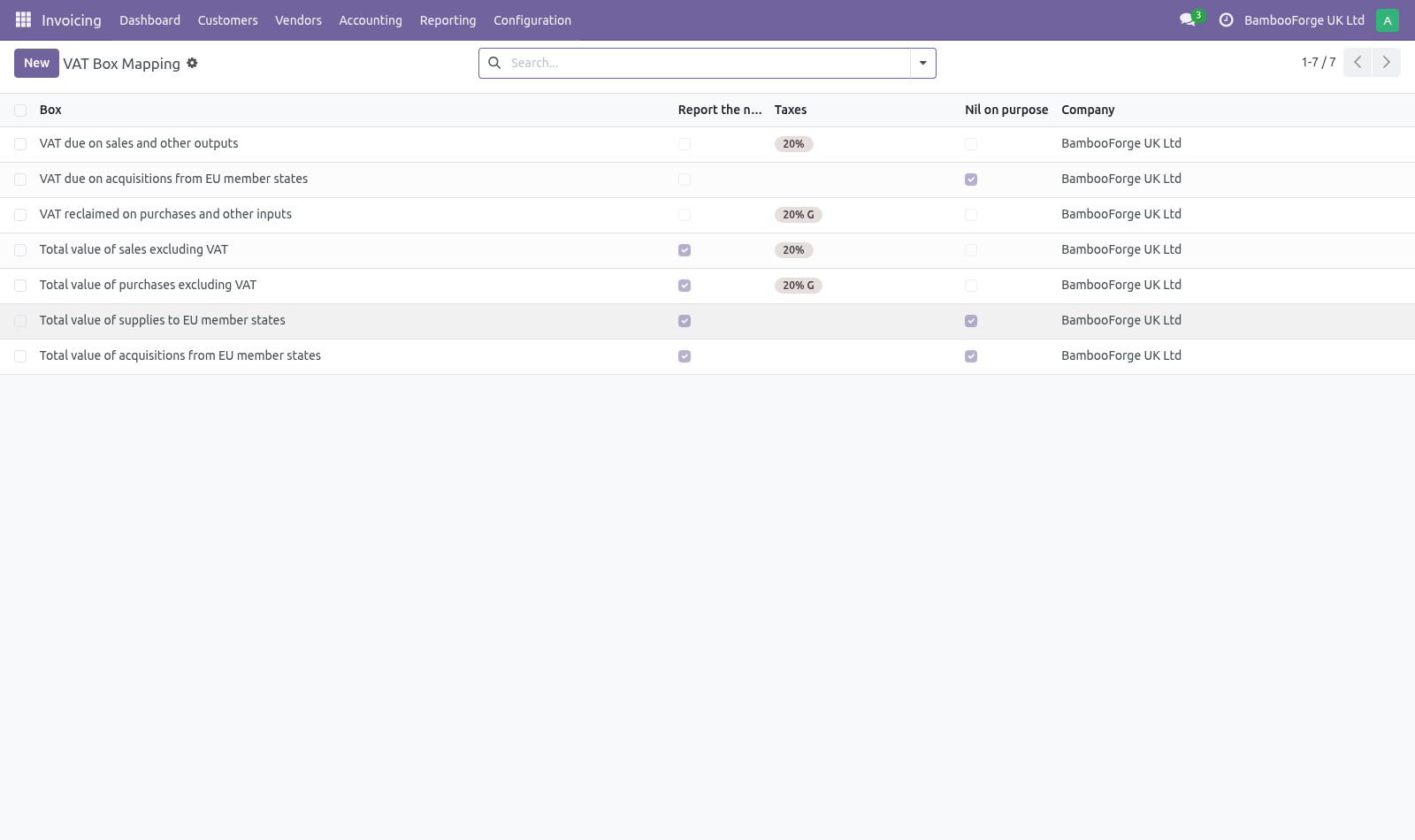Open the activities clock icon
1415x840 pixels.
click(1226, 19)
